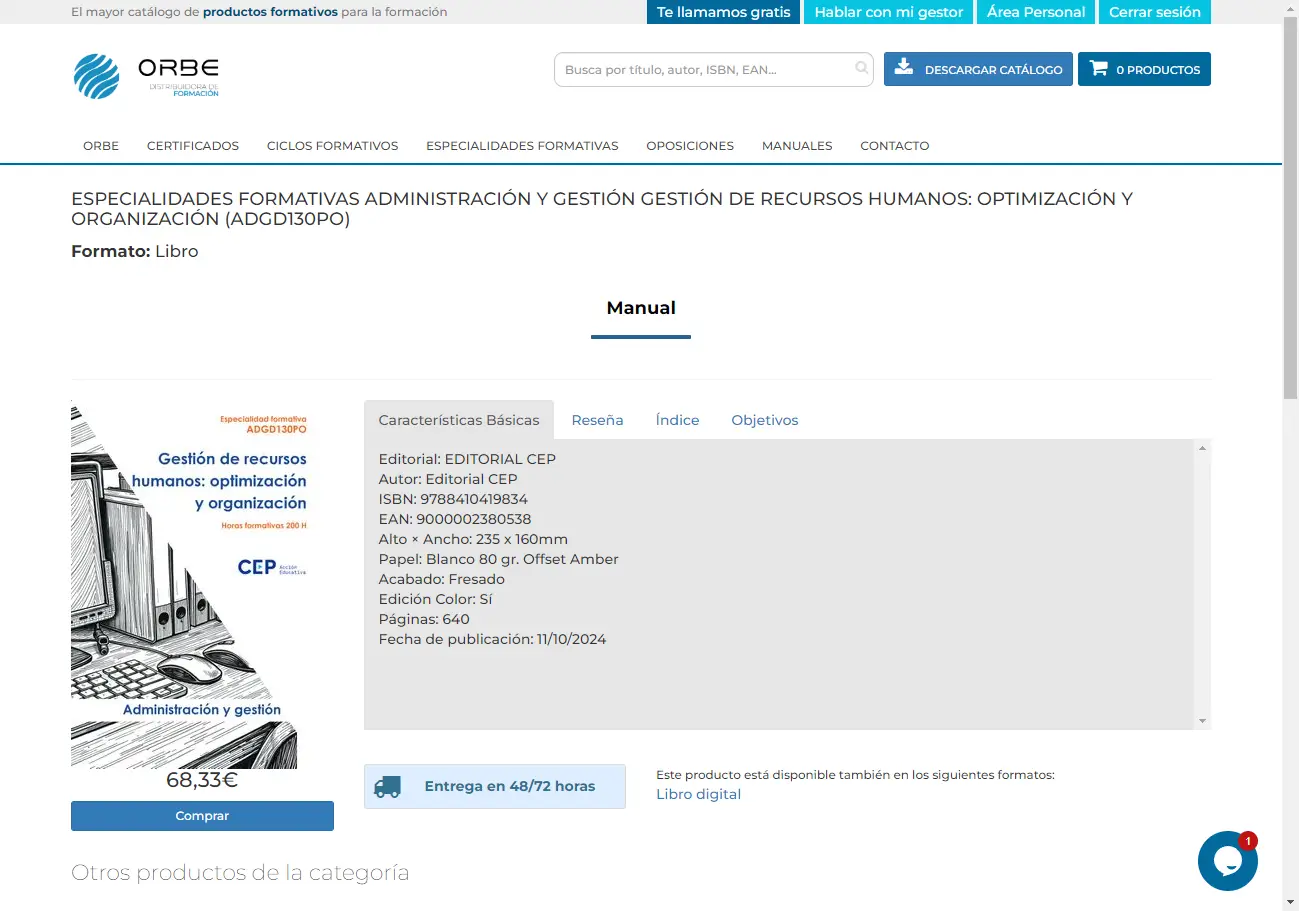Open the chat bubble widget

tap(1227, 861)
